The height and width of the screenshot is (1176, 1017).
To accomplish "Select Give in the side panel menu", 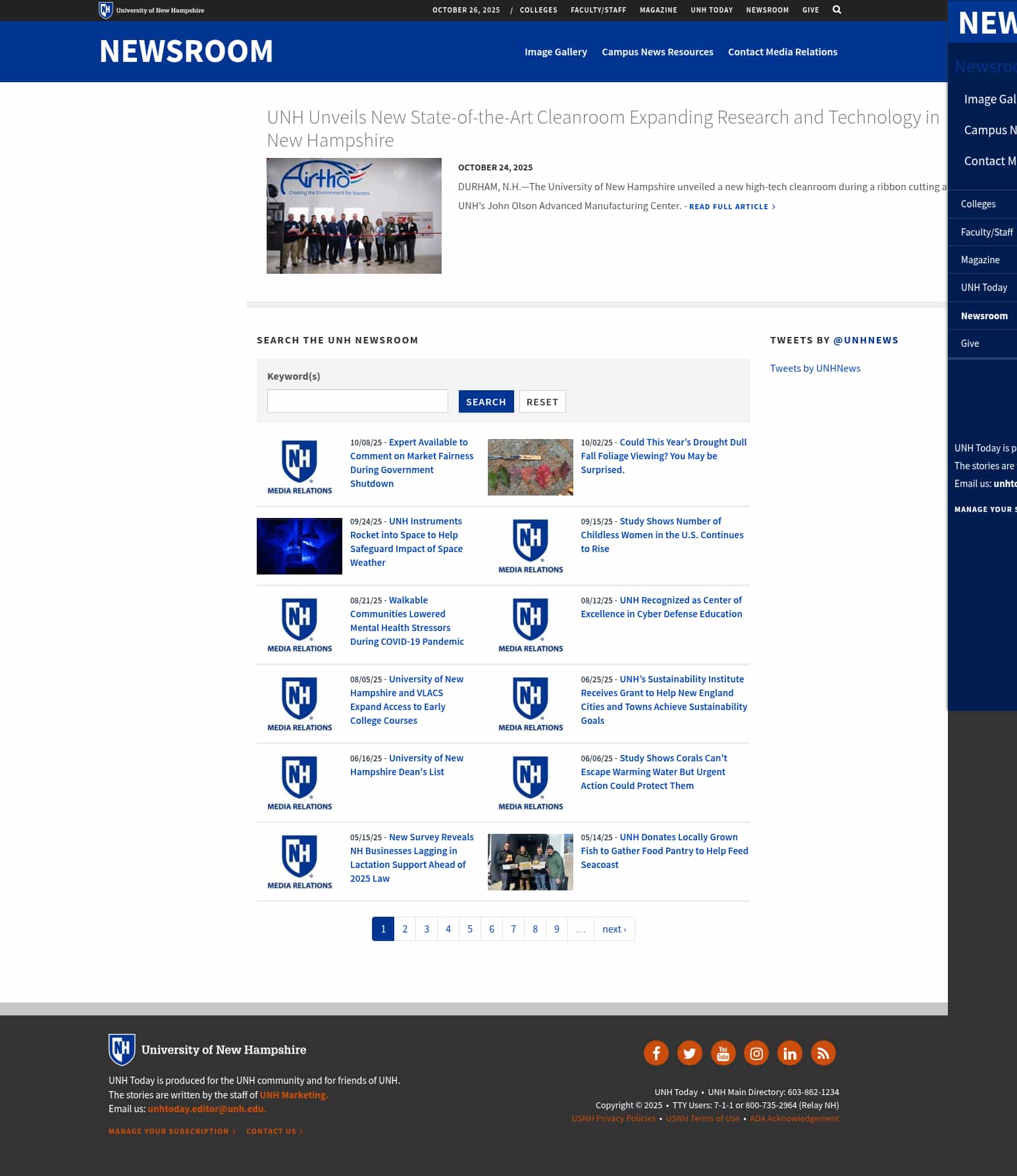I will tap(982, 344).
